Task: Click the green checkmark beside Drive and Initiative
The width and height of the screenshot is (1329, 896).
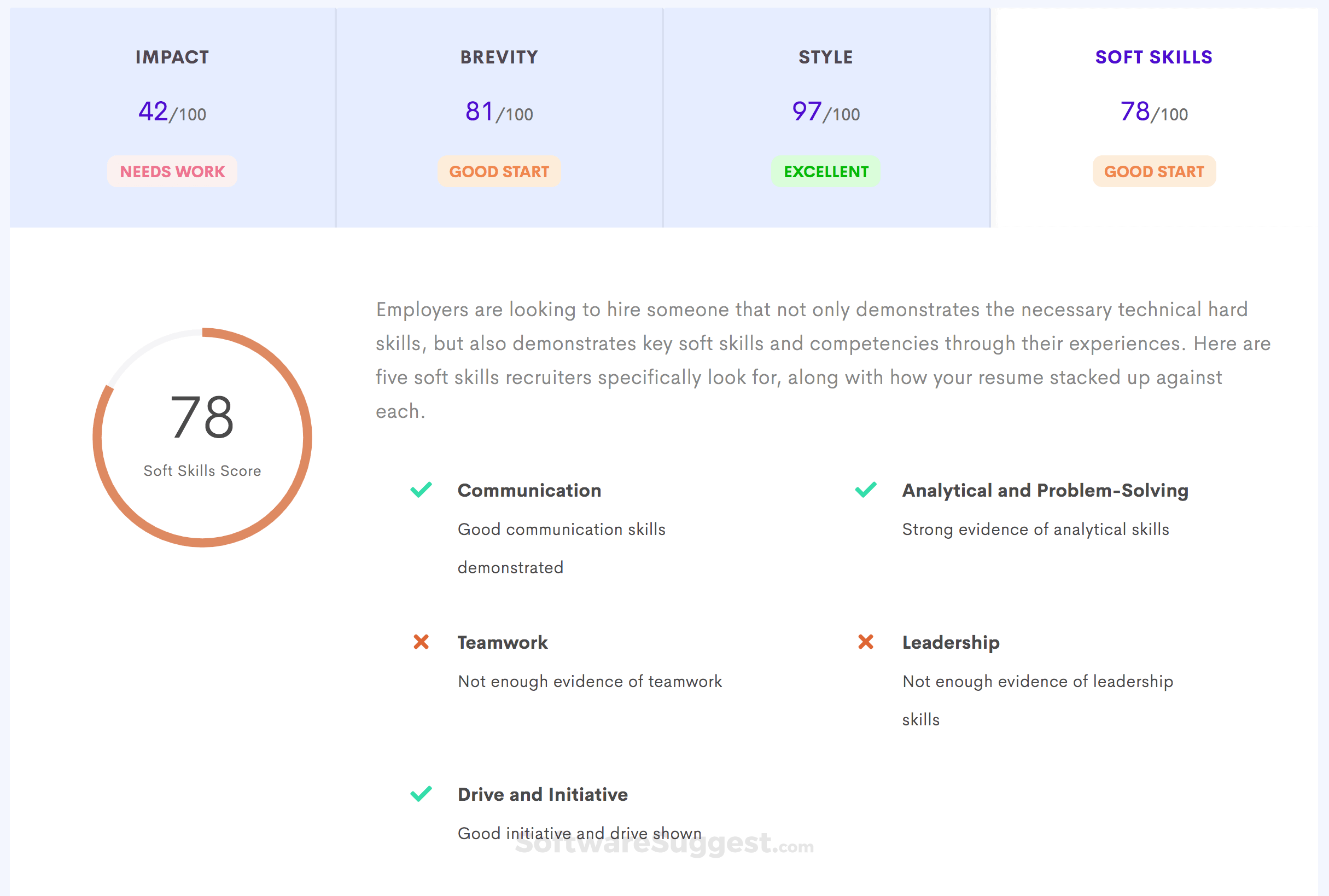Action: coord(420,794)
